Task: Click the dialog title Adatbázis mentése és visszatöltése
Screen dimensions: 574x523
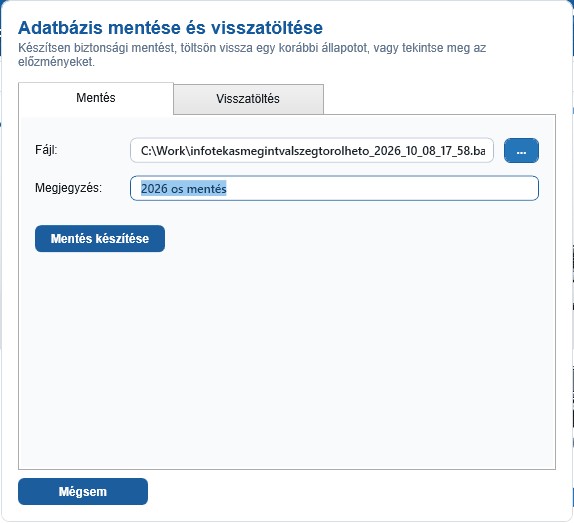Action: pyautogui.click(x=171, y=28)
